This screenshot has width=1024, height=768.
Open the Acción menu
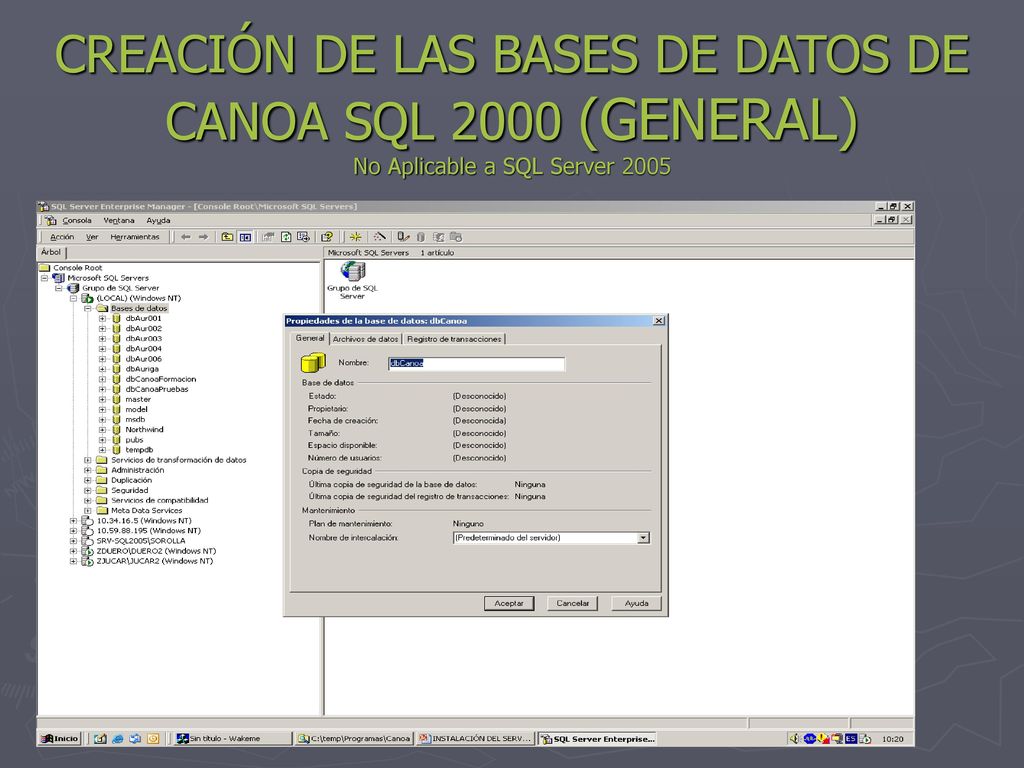coord(62,237)
